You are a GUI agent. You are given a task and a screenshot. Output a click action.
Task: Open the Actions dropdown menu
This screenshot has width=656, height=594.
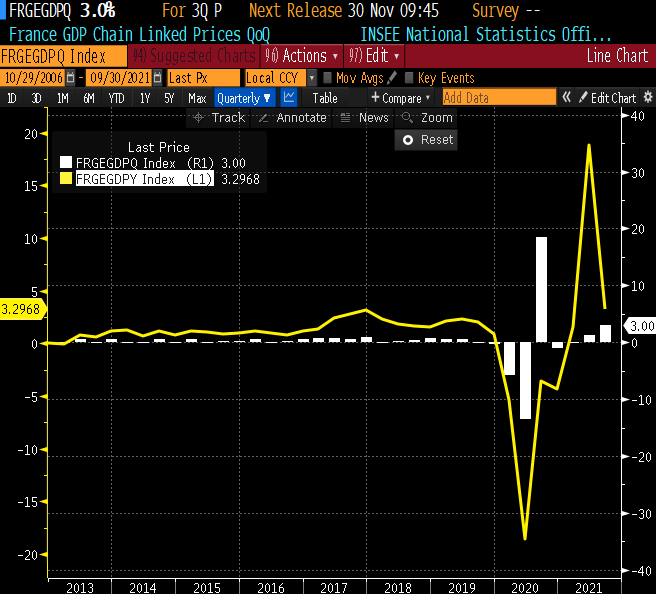pos(306,56)
